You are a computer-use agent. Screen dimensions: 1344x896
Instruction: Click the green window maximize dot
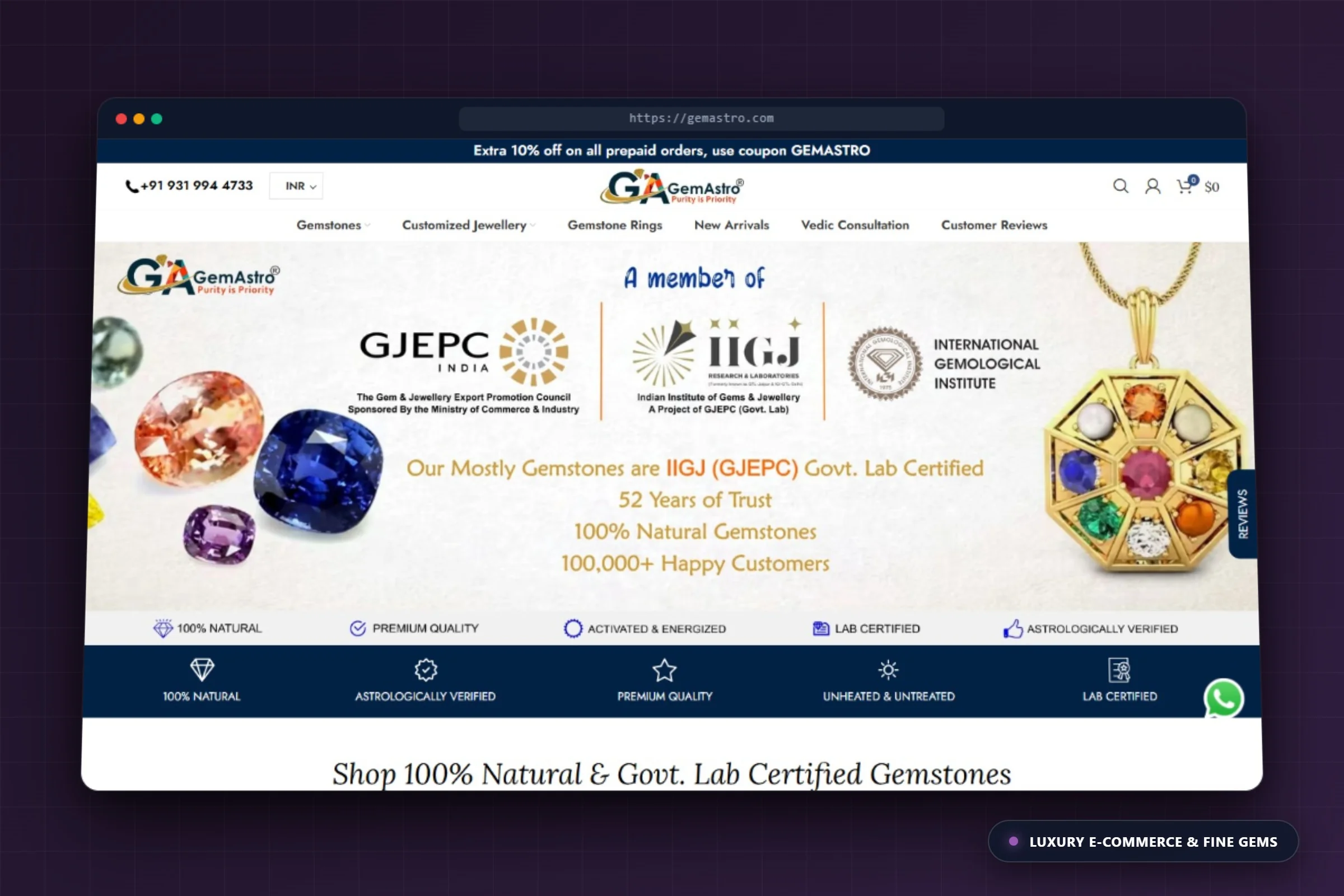click(x=157, y=119)
